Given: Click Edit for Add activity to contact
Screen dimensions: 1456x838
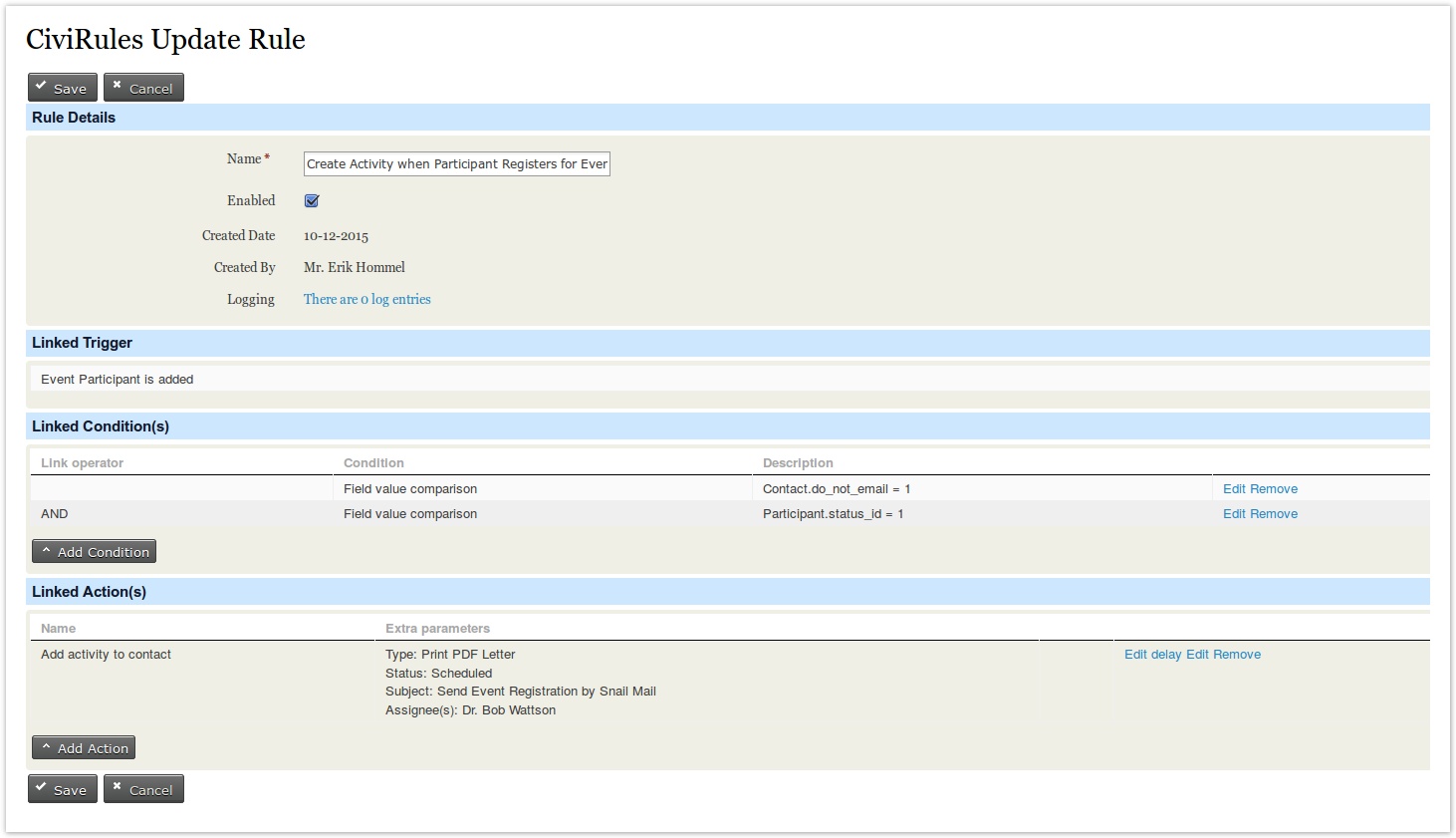Looking at the screenshot, I should [x=1197, y=655].
